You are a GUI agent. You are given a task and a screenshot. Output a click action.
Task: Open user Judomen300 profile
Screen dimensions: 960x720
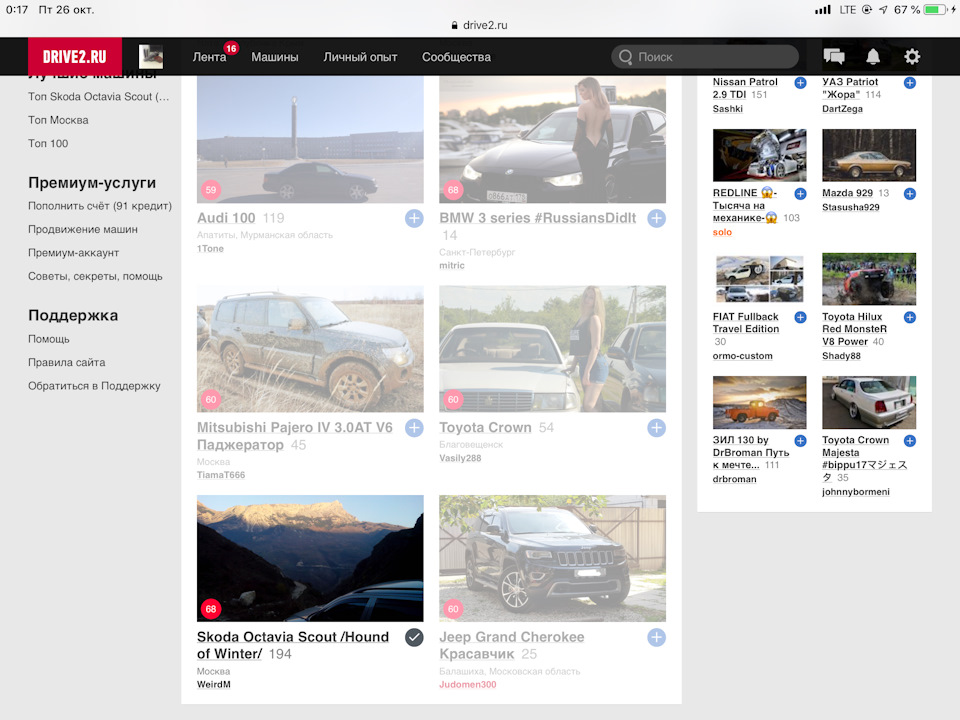click(468, 684)
